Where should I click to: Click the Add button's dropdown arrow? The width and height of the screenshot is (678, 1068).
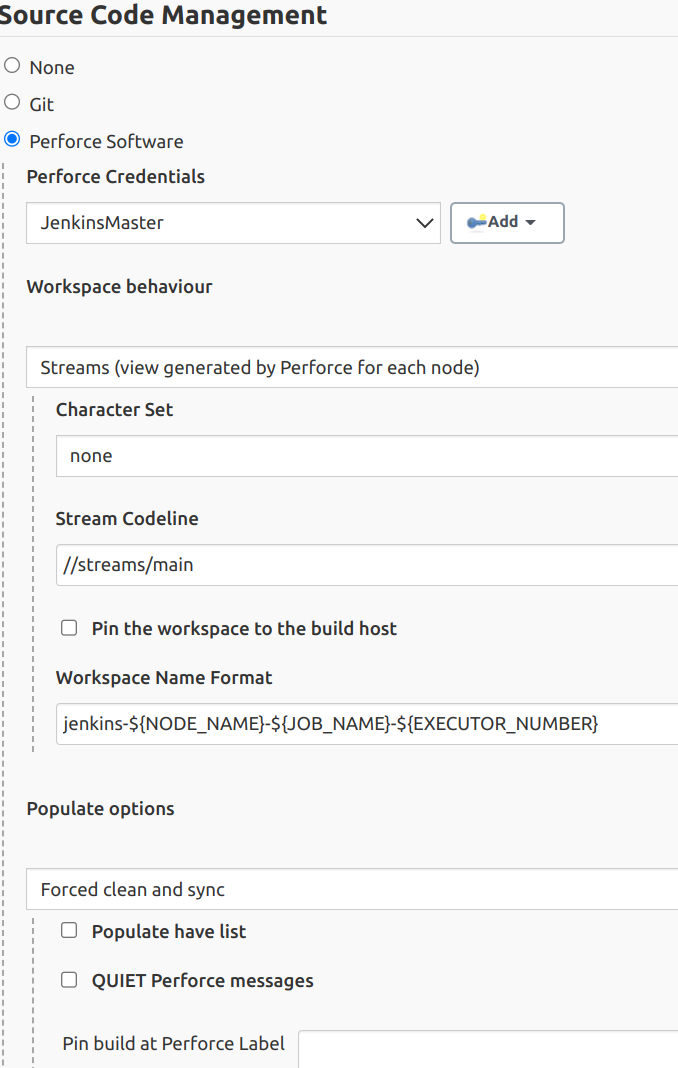click(x=531, y=223)
